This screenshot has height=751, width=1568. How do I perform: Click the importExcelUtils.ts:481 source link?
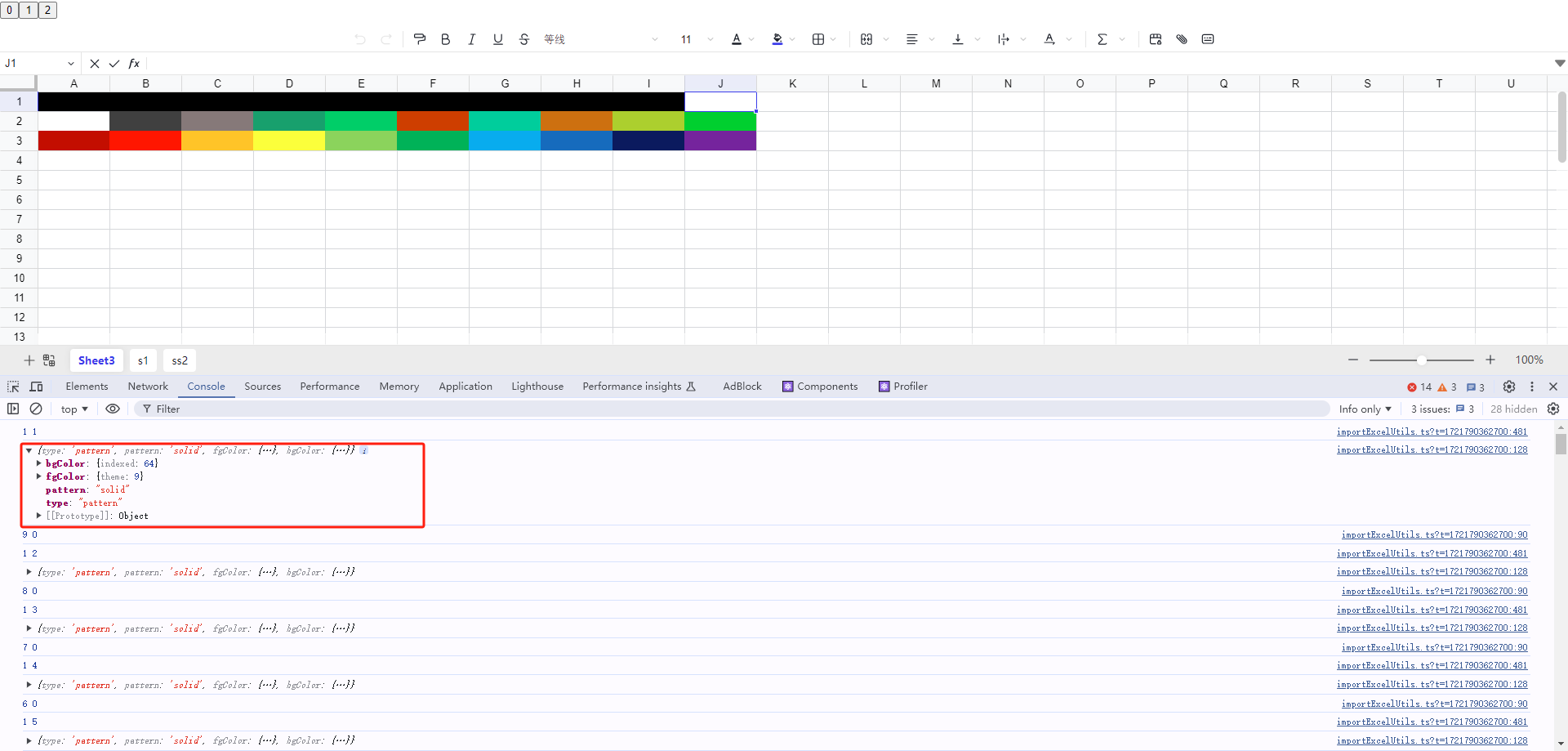pos(1432,431)
